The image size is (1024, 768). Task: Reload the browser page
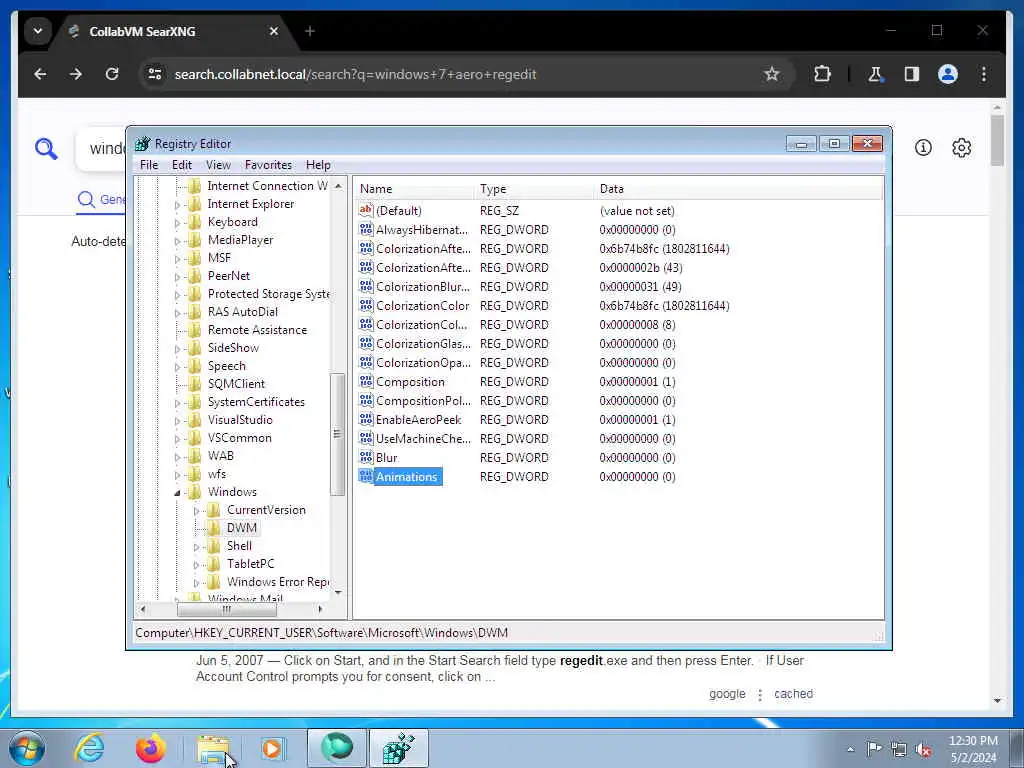[112, 74]
